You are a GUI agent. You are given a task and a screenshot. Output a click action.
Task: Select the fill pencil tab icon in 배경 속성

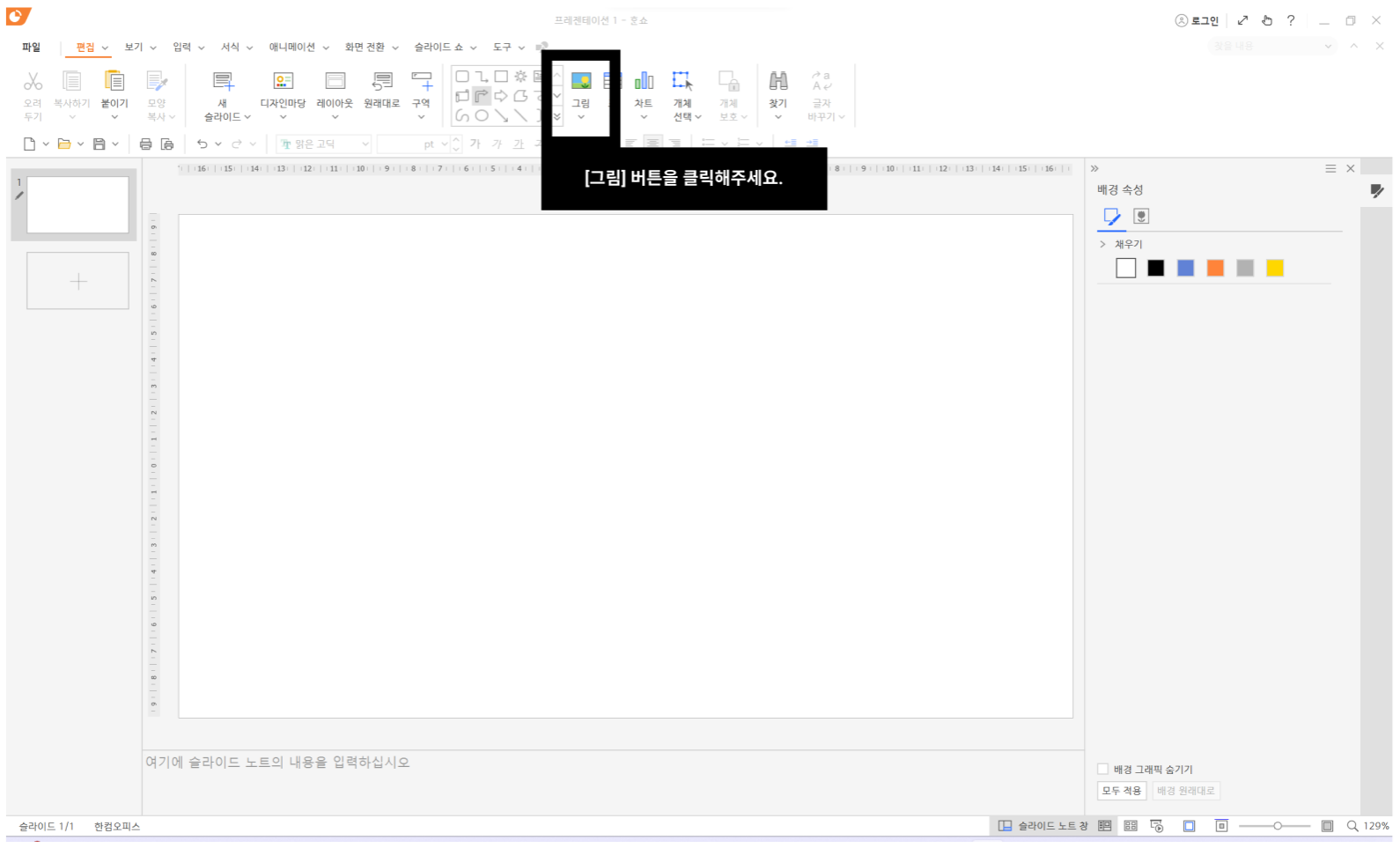click(x=1112, y=217)
